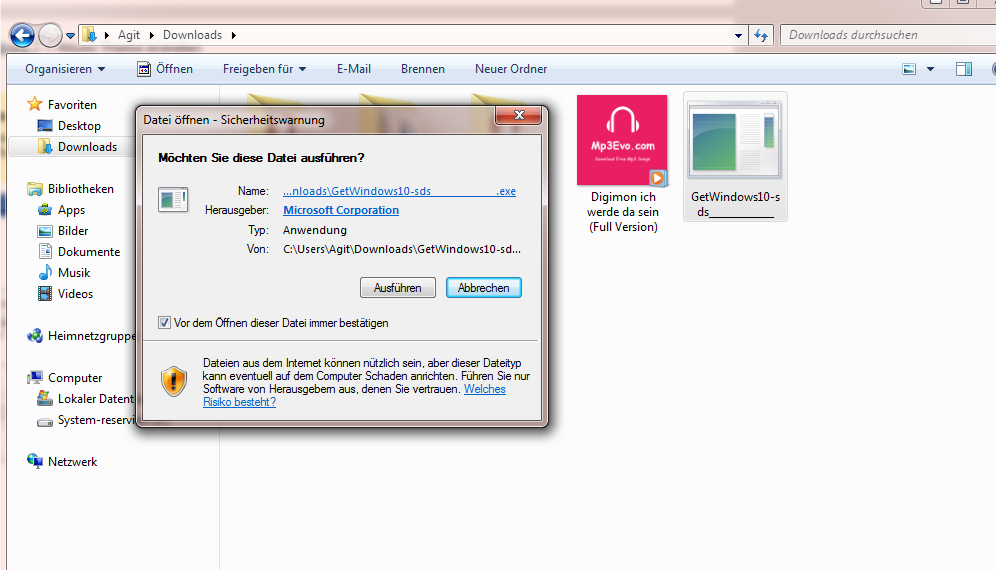Image resolution: width=996 pixels, height=570 pixels.
Task: Click the change view icon
Action: click(x=910, y=69)
